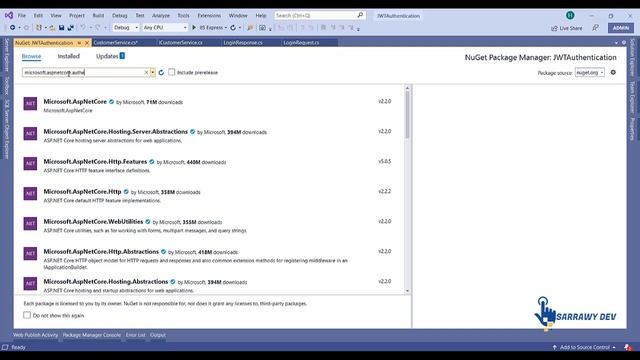Click the Undo toolbar icon
This screenshot has height=360, width=640.
(83, 28)
